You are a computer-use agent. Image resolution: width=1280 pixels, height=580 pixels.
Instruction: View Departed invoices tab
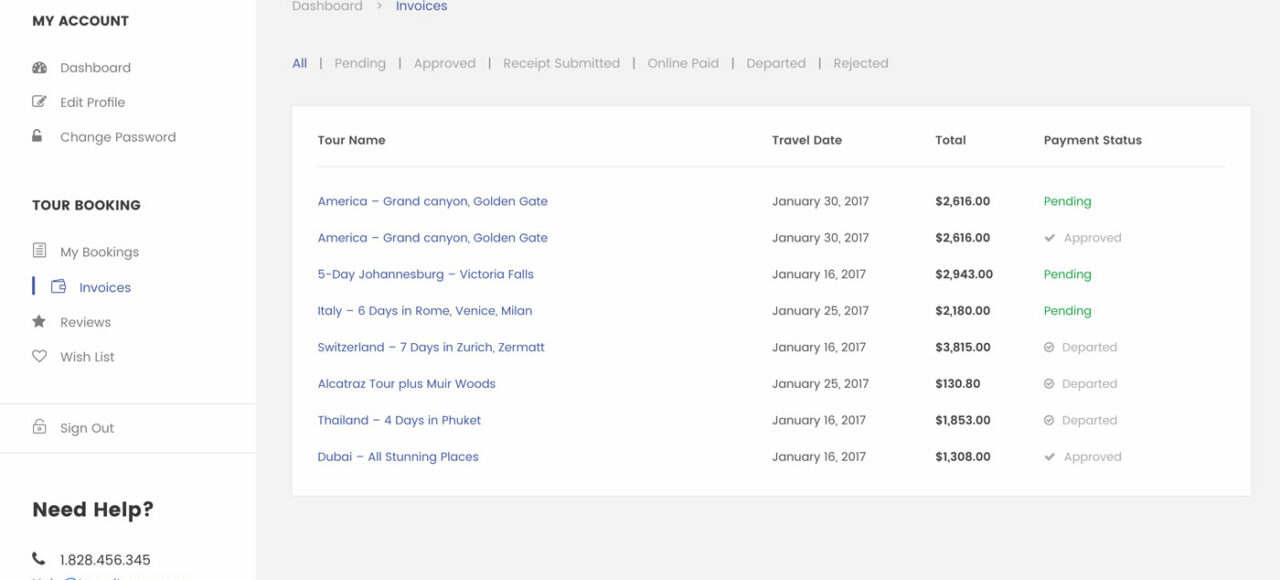point(775,63)
